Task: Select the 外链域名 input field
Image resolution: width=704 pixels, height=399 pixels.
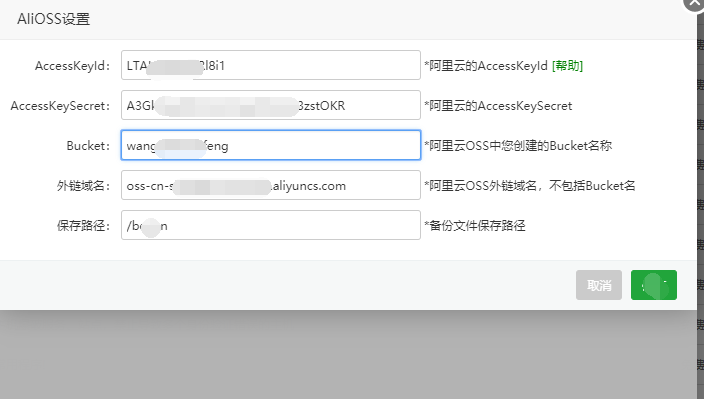Action: [x=271, y=185]
